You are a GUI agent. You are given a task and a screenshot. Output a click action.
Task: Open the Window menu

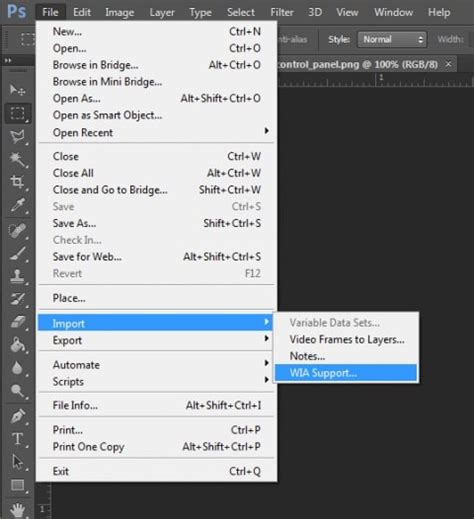393,12
